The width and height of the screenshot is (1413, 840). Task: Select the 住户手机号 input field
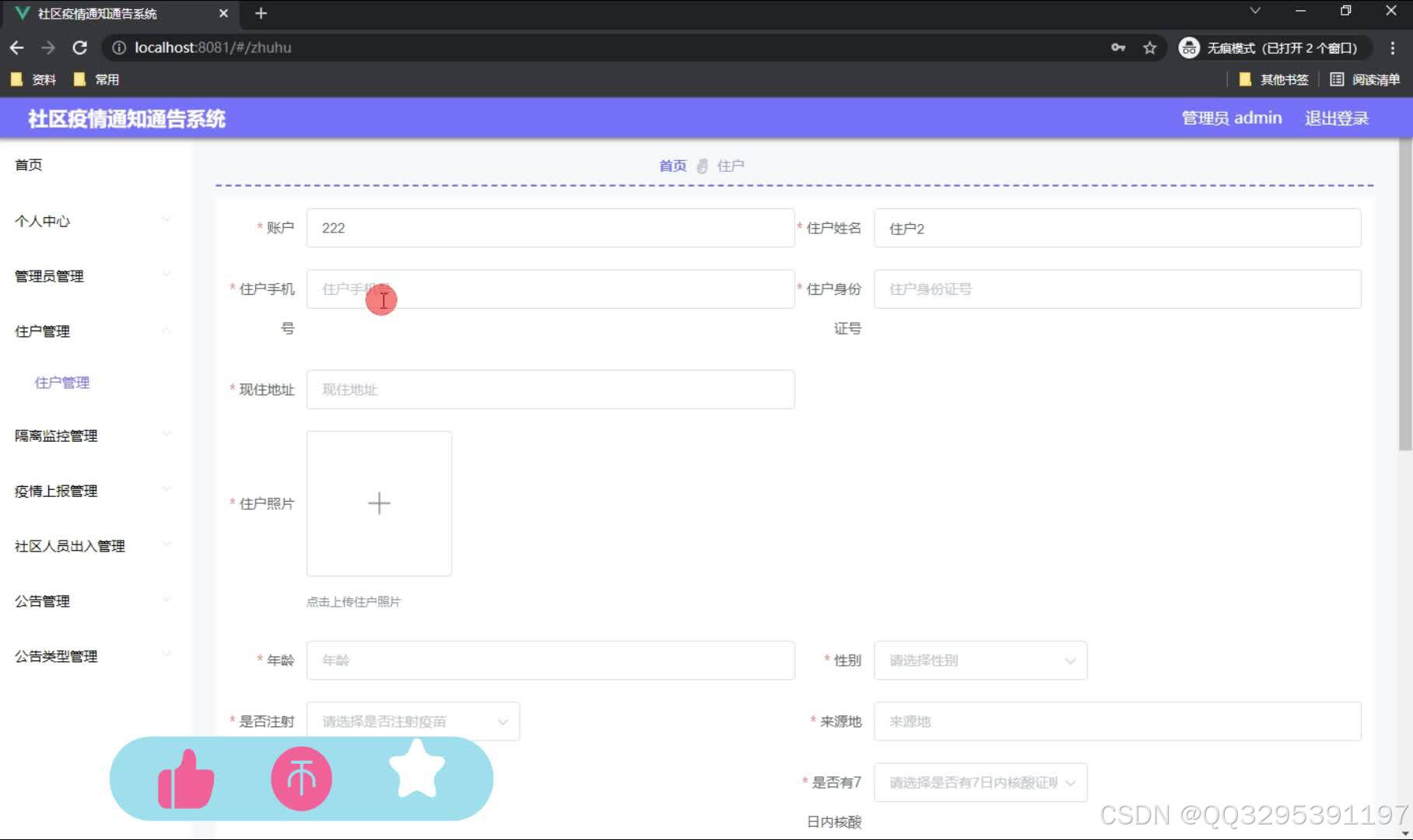tap(550, 289)
